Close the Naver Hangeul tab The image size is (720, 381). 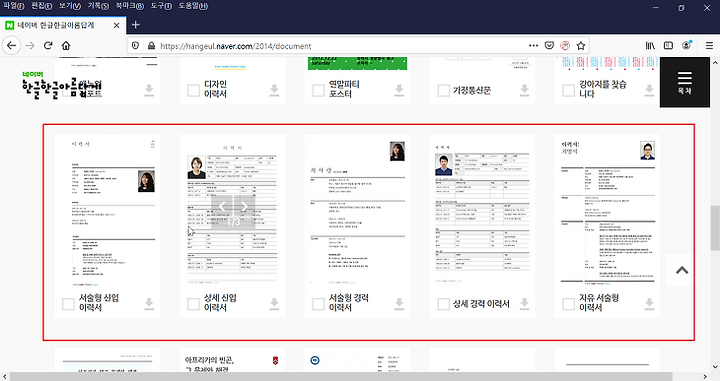pyautogui.click(x=117, y=25)
